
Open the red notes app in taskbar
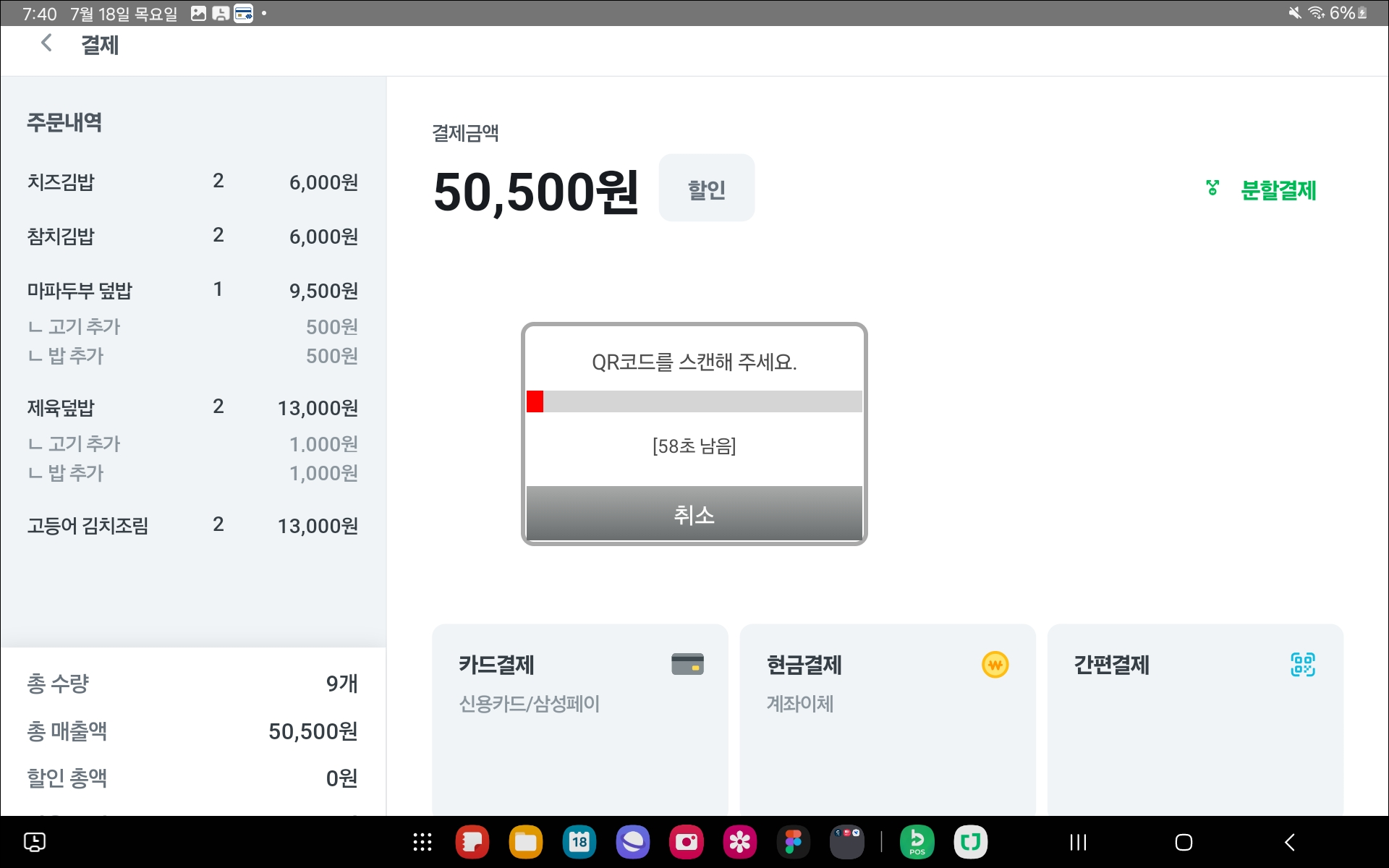coord(472,842)
